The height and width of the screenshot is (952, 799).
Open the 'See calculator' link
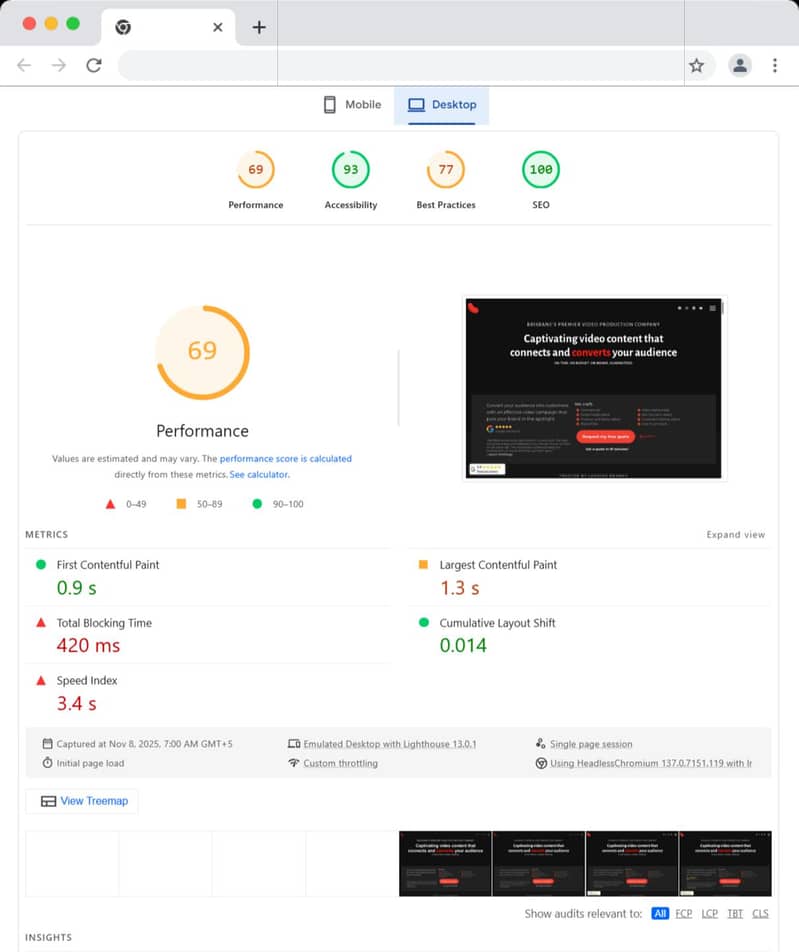[x=259, y=474]
